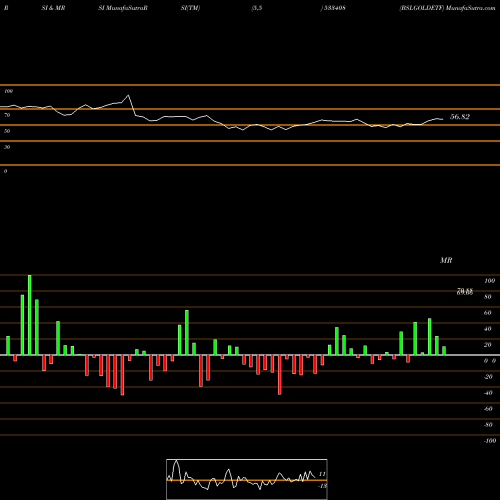Click the RSI current value 56.82
Image resolution: width=500 pixels, height=500 pixels.
coord(460,117)
